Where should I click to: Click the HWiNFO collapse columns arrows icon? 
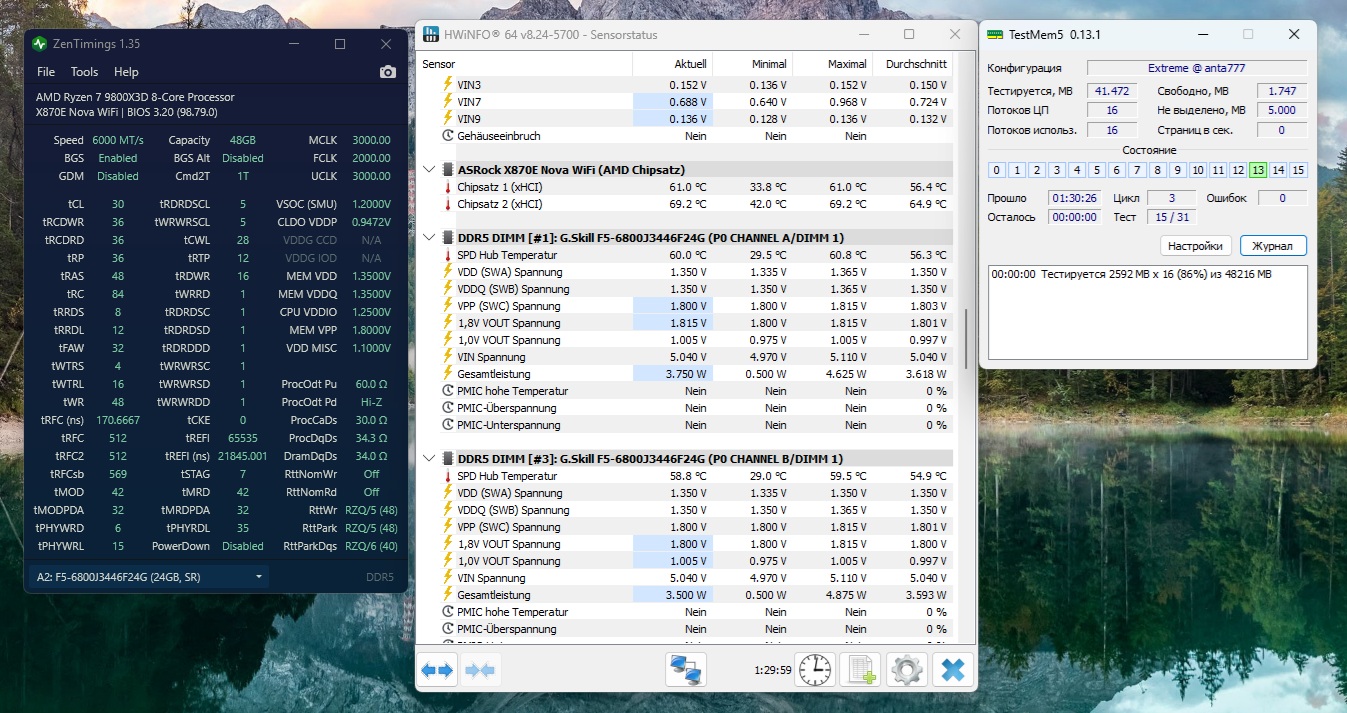point(482,670)
